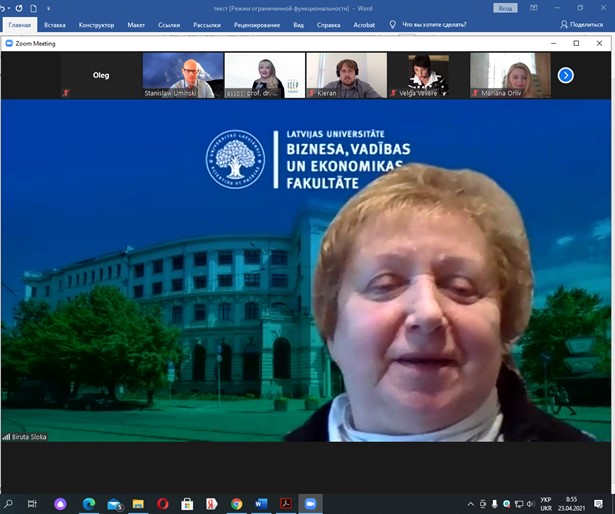Image resolution: width=615 pixels, height=514 pixels.
Task: Select Kieran's video thumbnail
Action: click(346, 75)
